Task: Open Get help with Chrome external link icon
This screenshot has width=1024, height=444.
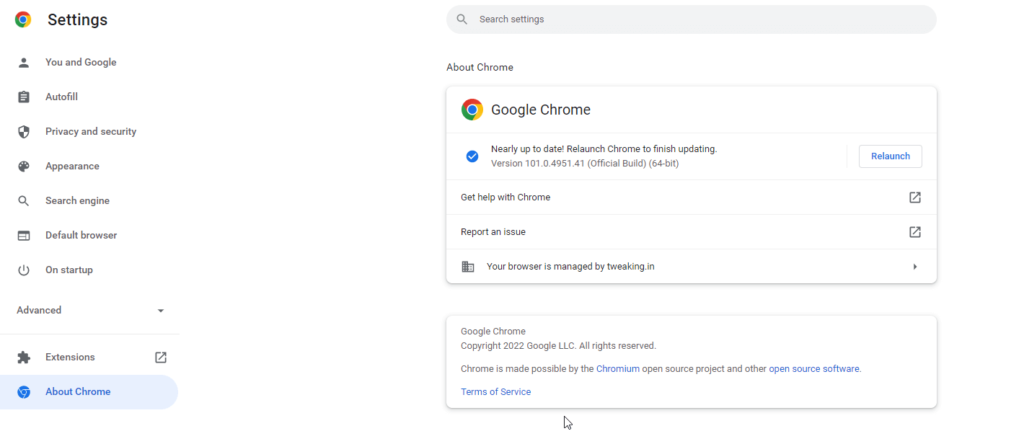Action: click(915, 197)
